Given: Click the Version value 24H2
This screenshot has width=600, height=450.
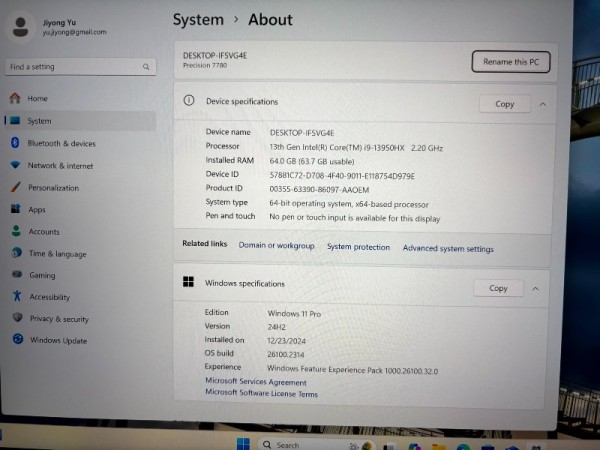Looking at the screenshot, I should click(x=276, y=328).
